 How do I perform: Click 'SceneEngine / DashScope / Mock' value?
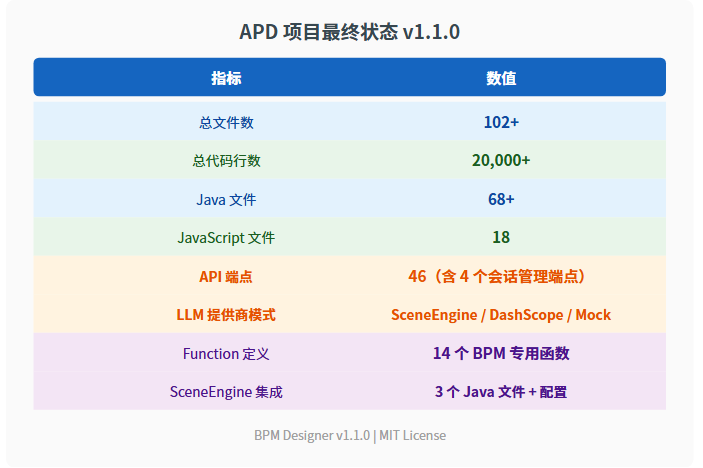(501, 315)
